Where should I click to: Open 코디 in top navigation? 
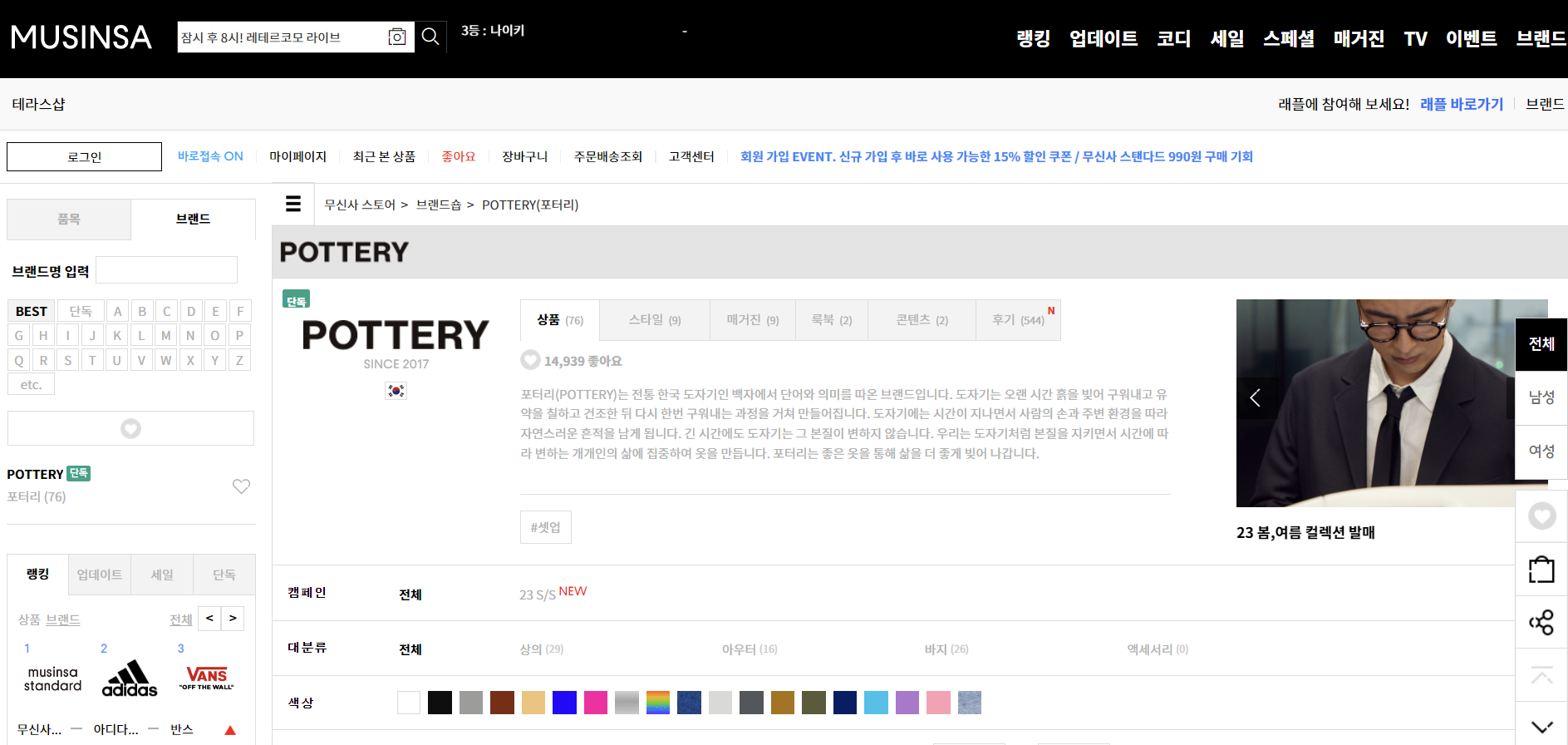pos(1174,38)
